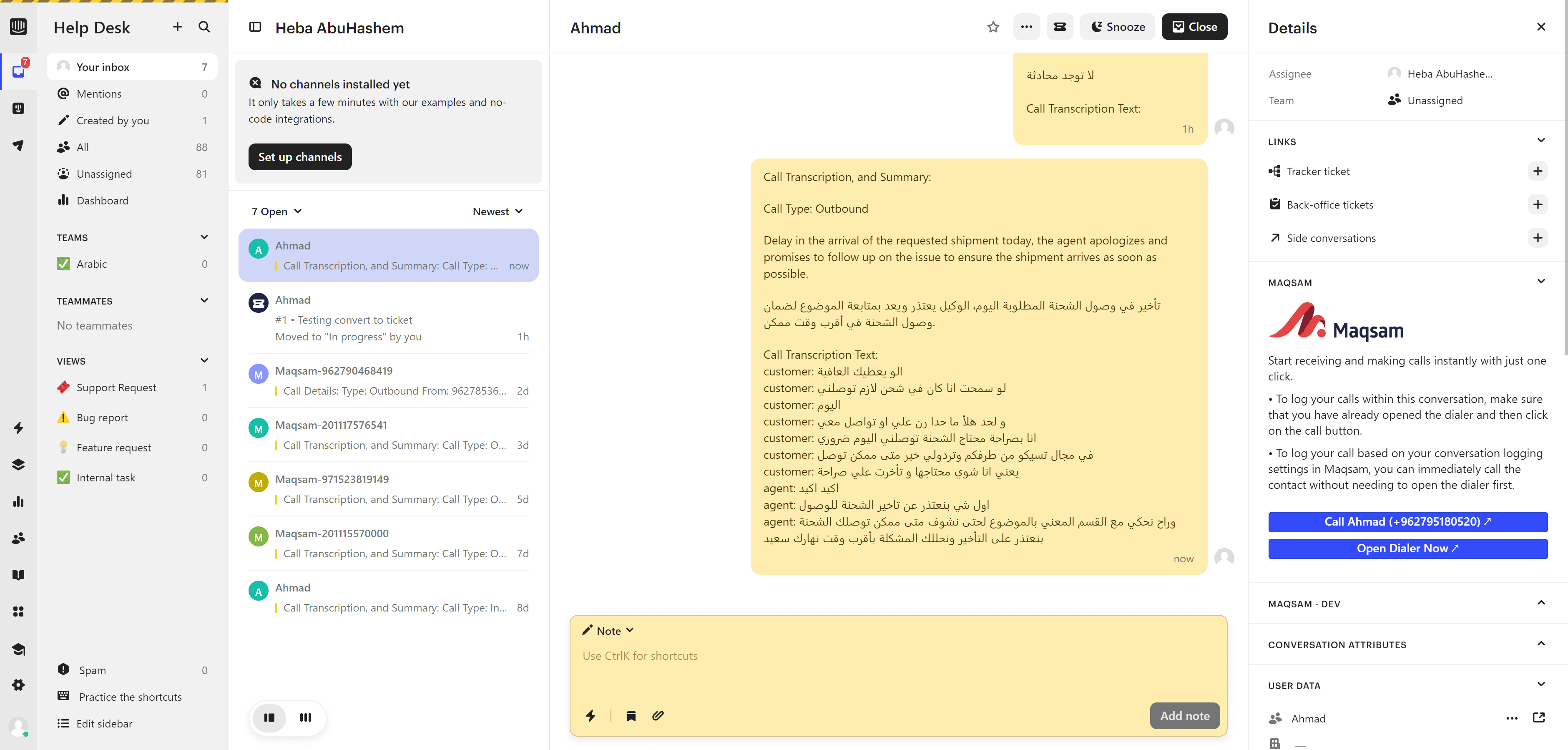Select the Mentions inbox item
The height and width of the screenshot is (750, 1568).
[x=99, y=94]
